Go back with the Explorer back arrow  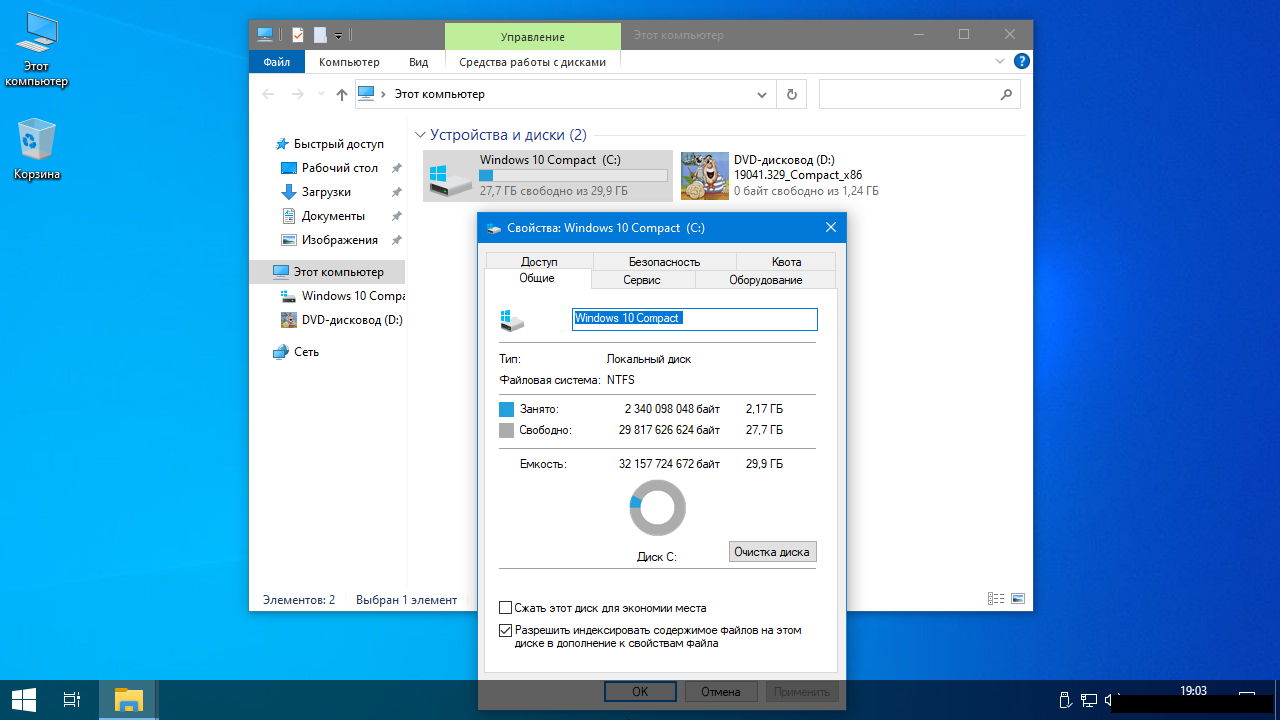[x=268, y=94]
